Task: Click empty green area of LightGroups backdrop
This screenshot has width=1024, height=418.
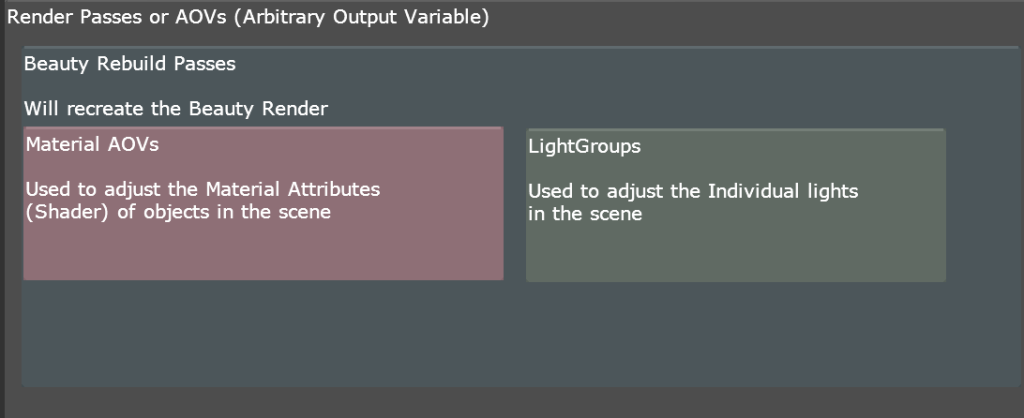Action: [x=736, y=253]
